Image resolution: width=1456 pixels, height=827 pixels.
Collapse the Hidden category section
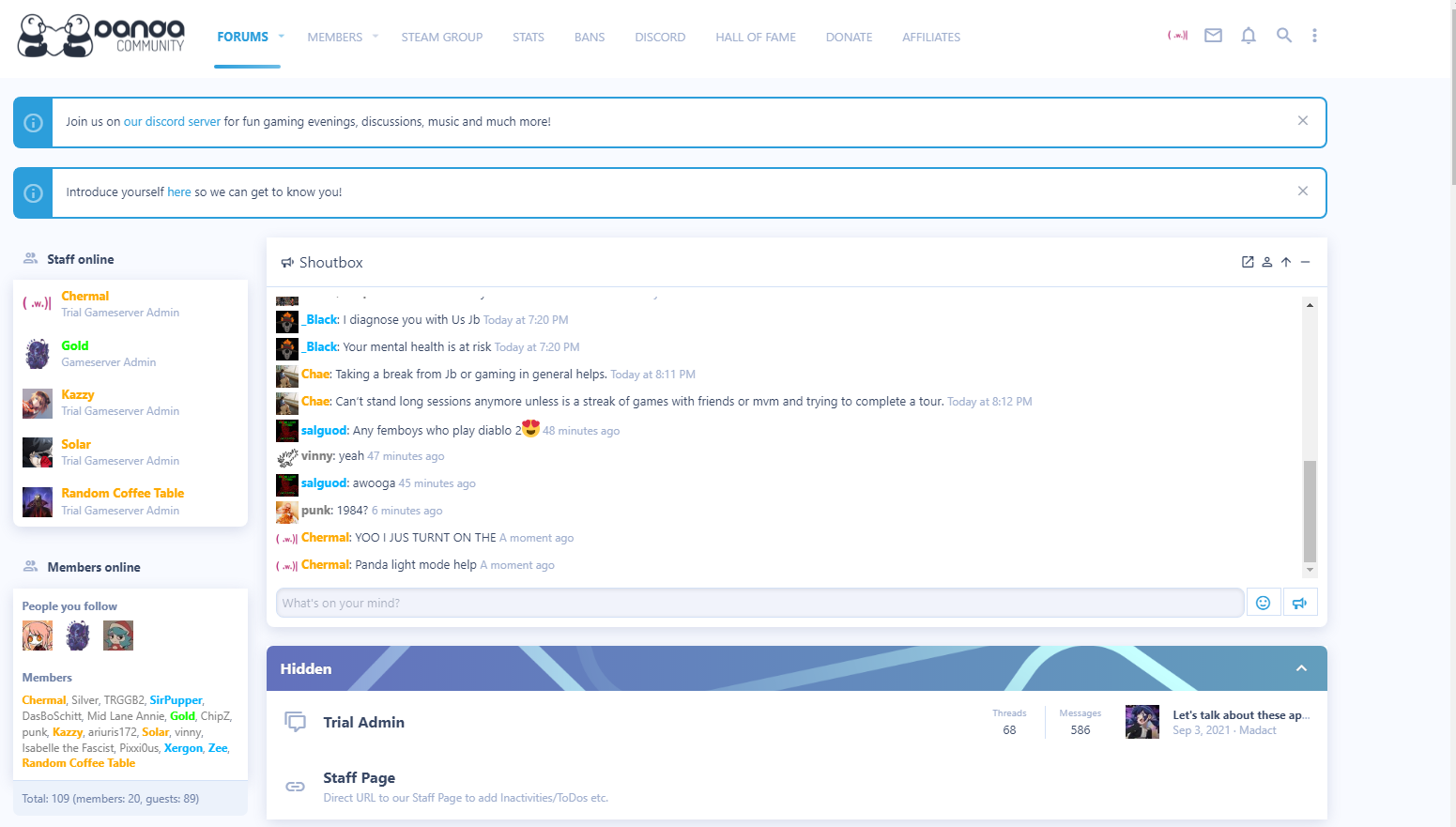tap(1301, 668)
